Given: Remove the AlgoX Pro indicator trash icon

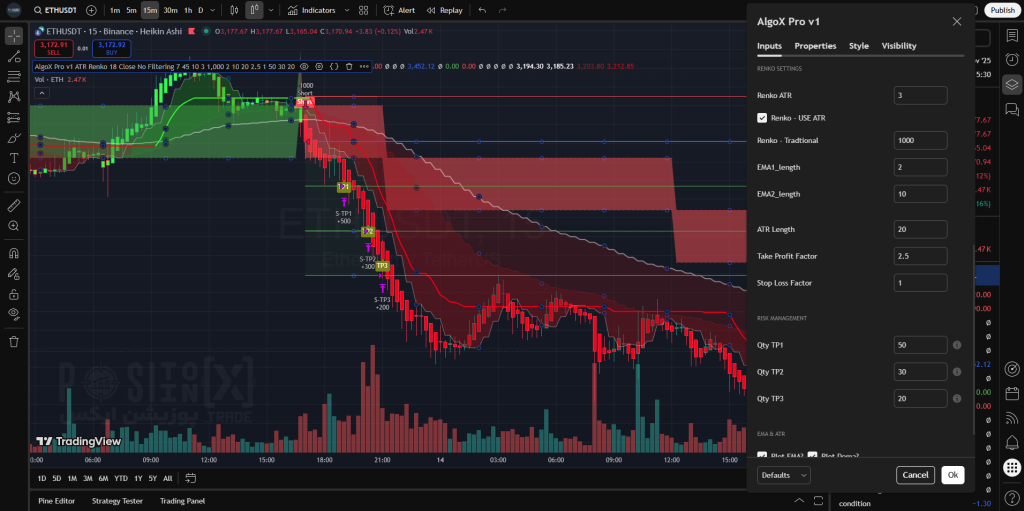Looking at the screenshot, I should [349, 66].
